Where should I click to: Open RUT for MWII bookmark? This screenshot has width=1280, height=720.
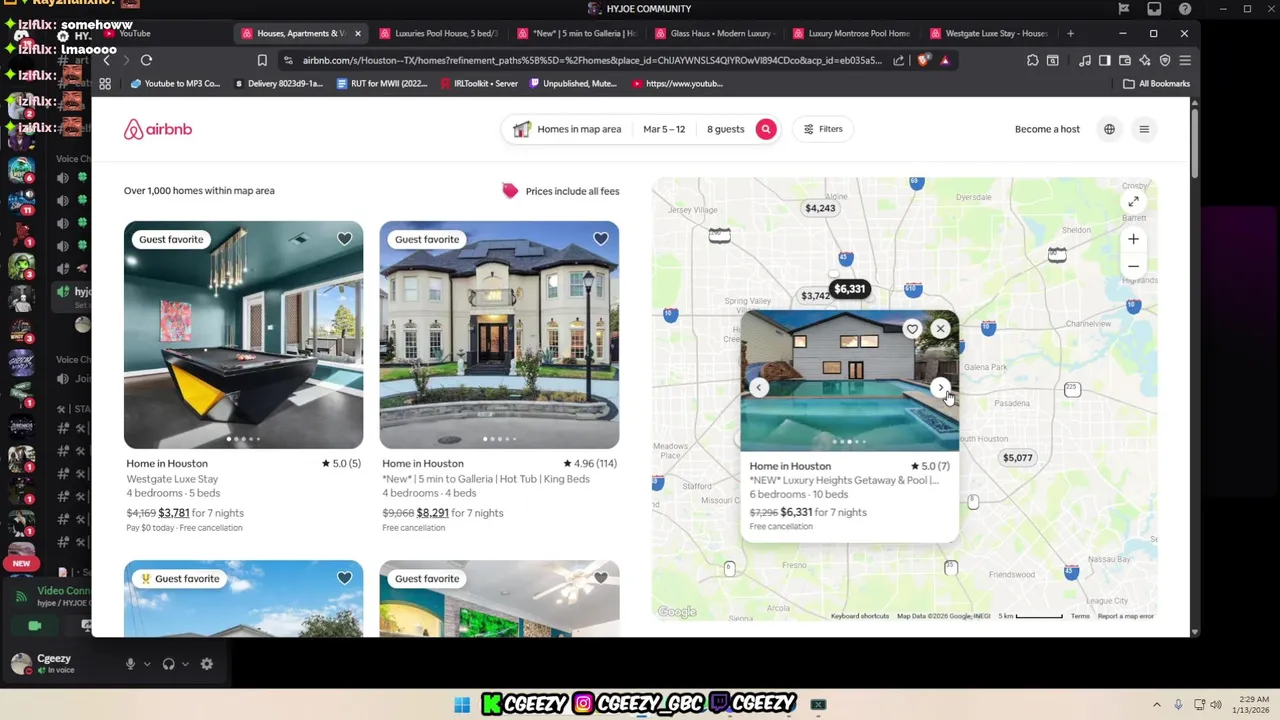pos(382,84)
